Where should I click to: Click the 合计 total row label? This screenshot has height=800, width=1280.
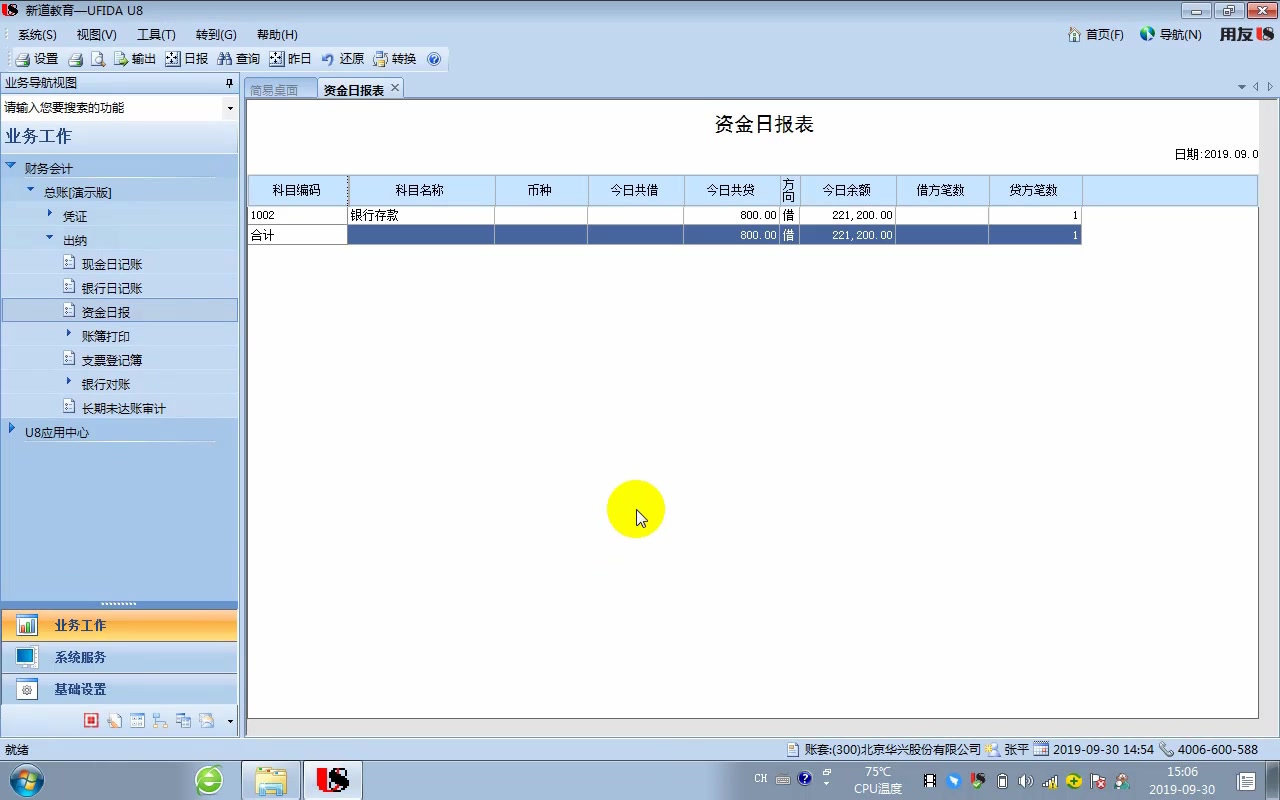pyautogui.click(x=298, y=235)
